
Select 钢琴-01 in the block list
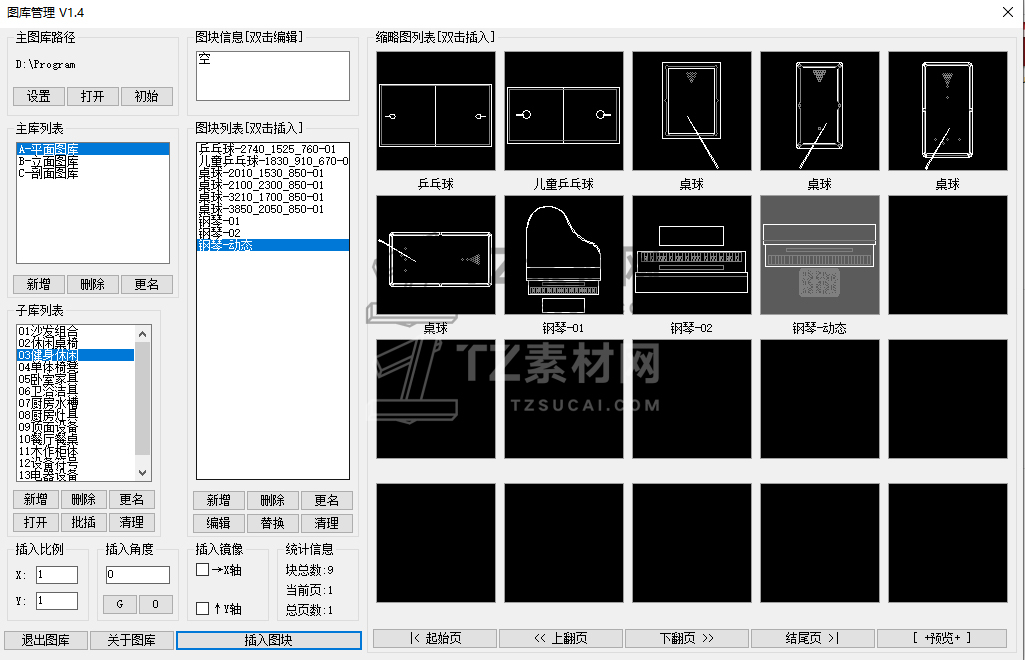(x=273, y=221)
